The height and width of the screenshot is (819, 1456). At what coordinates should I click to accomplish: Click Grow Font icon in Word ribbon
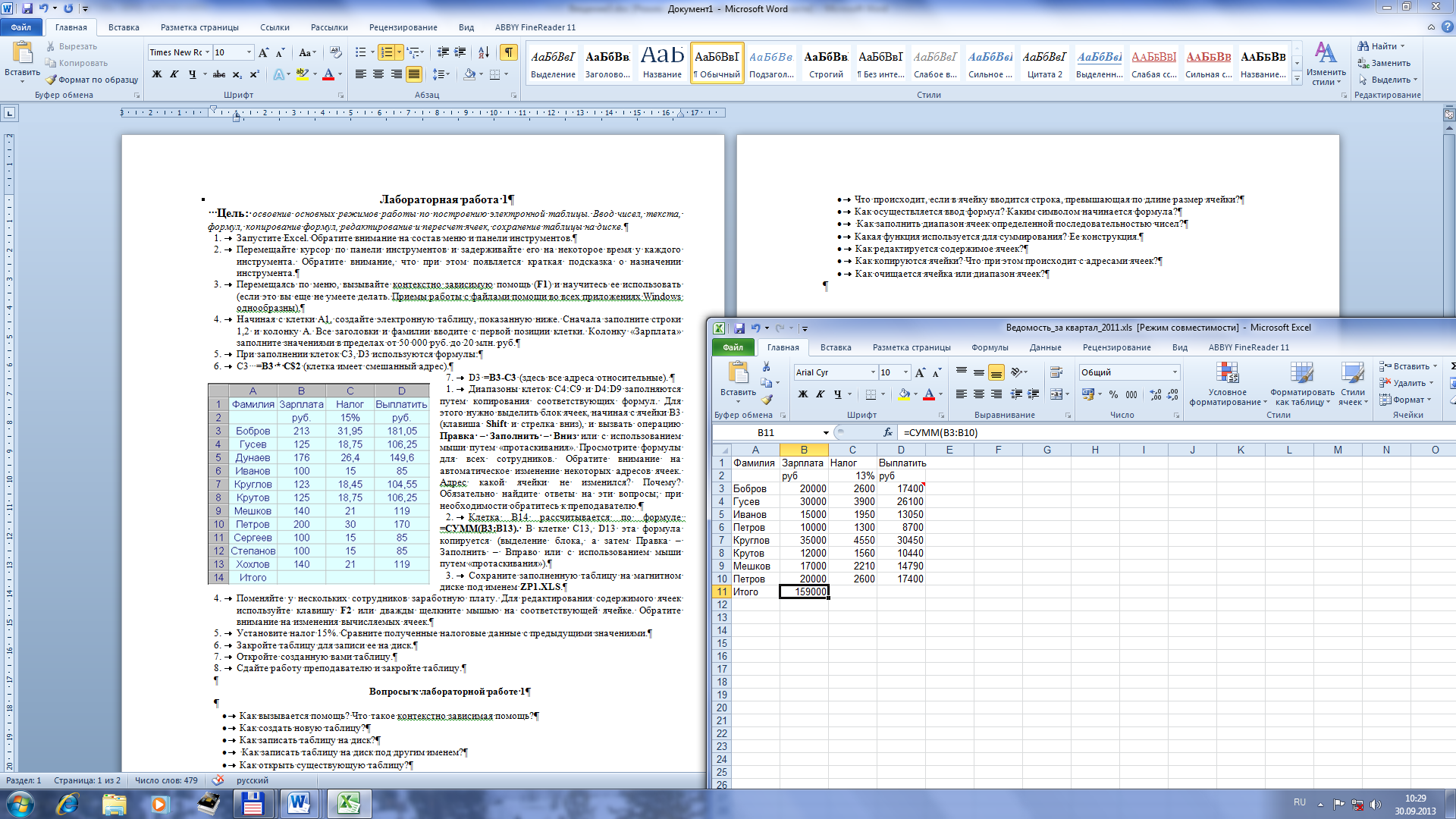tap(263, 52)
